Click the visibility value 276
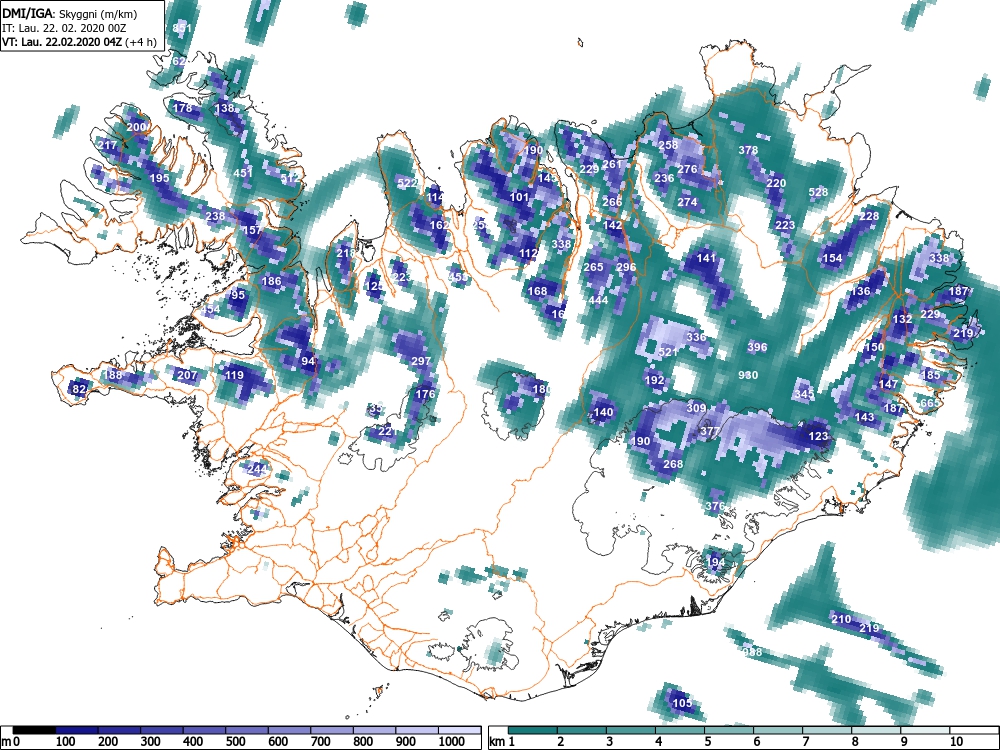Viewport: 1000px width, 750px height. click(688, 169)
